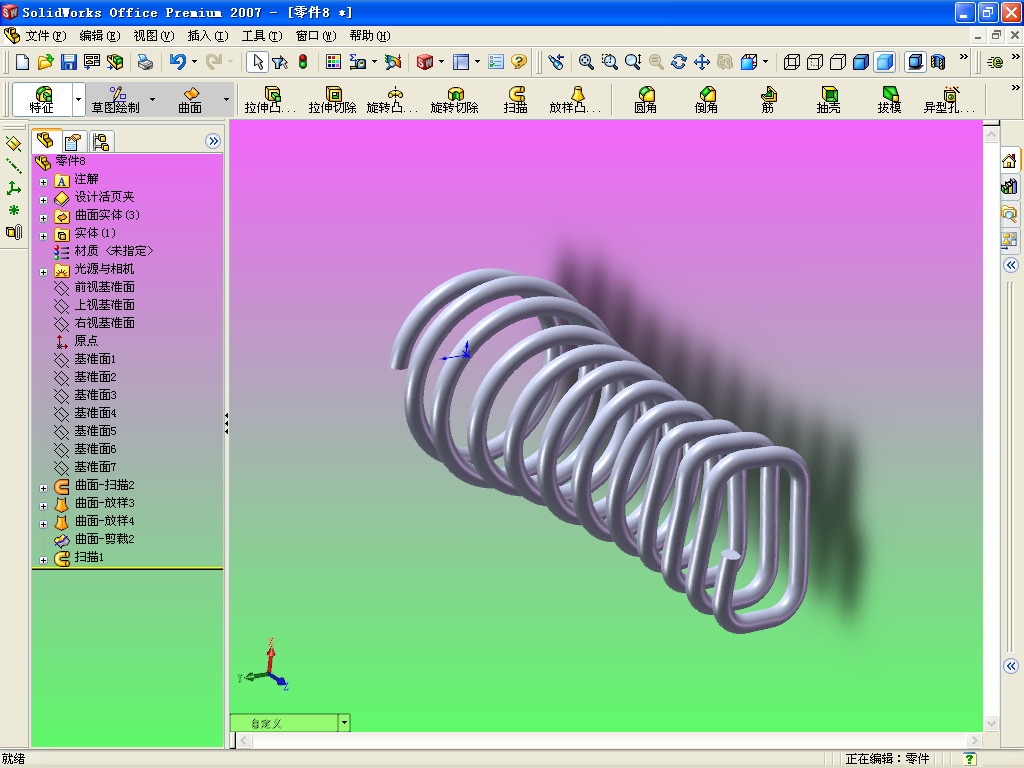
Task: Click the Fillet (圆角) tool
Action: tap(646, 100)
